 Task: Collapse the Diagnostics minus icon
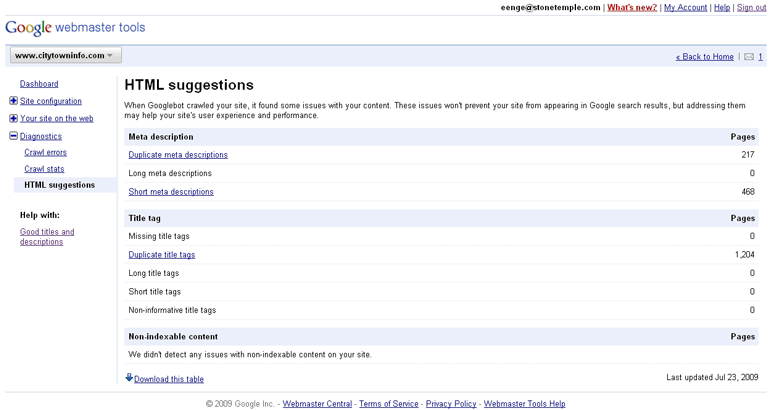[x=13, y=136]
